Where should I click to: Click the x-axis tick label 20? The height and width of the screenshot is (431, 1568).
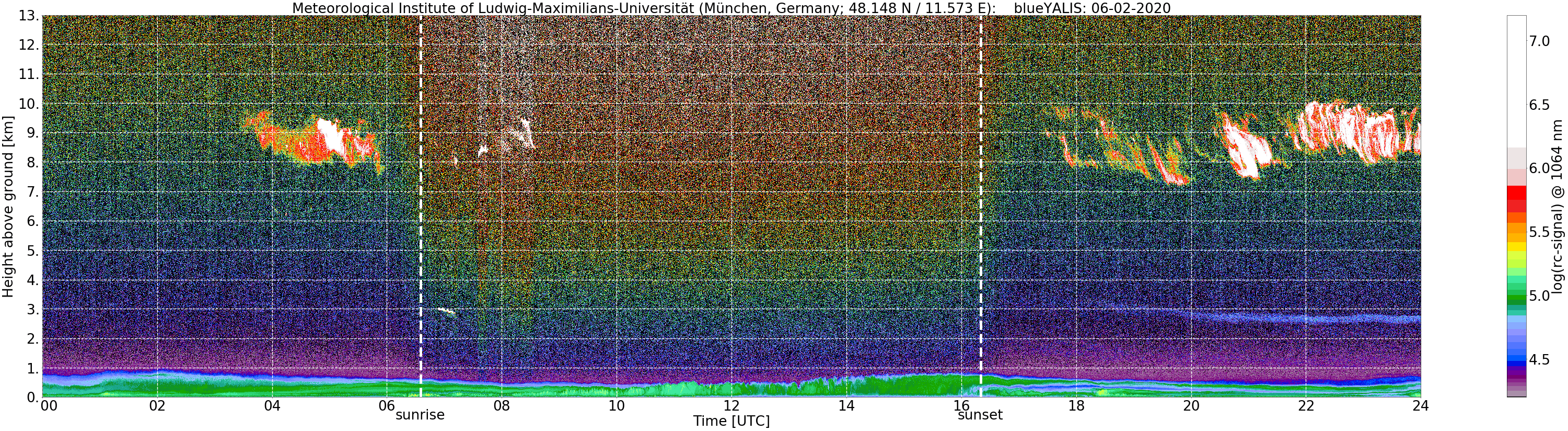1191,405
